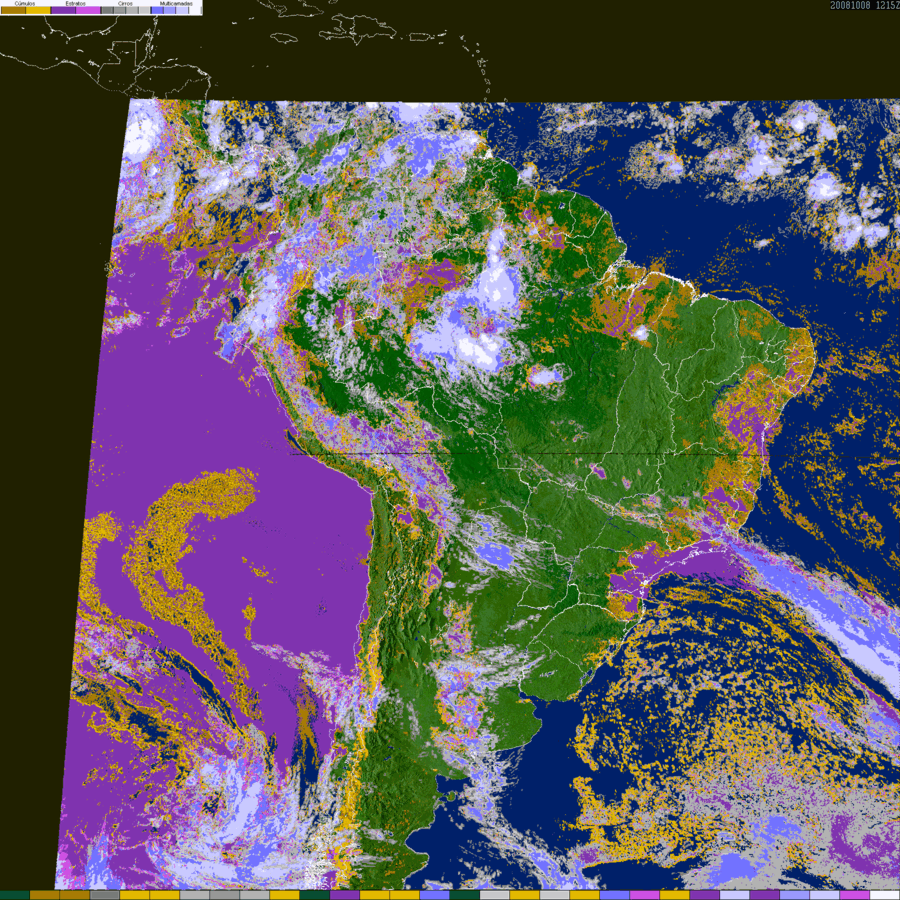Viewport: 900px width, 900px height.
Task: Pick the darkest gray Cirros legend swatch
Action: (107, 10)
